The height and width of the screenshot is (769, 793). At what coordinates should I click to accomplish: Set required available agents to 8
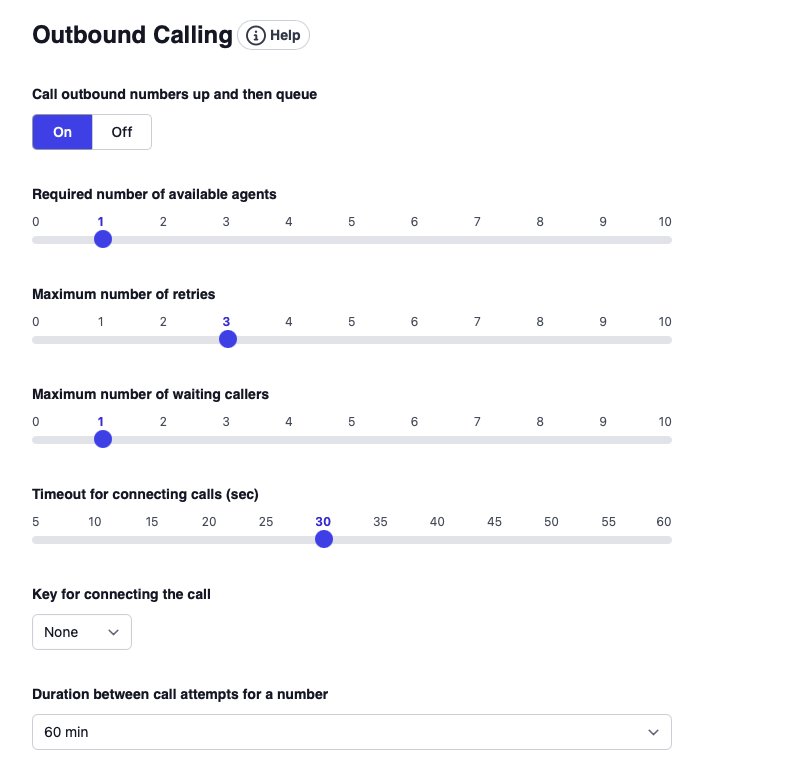click(540, 240)
